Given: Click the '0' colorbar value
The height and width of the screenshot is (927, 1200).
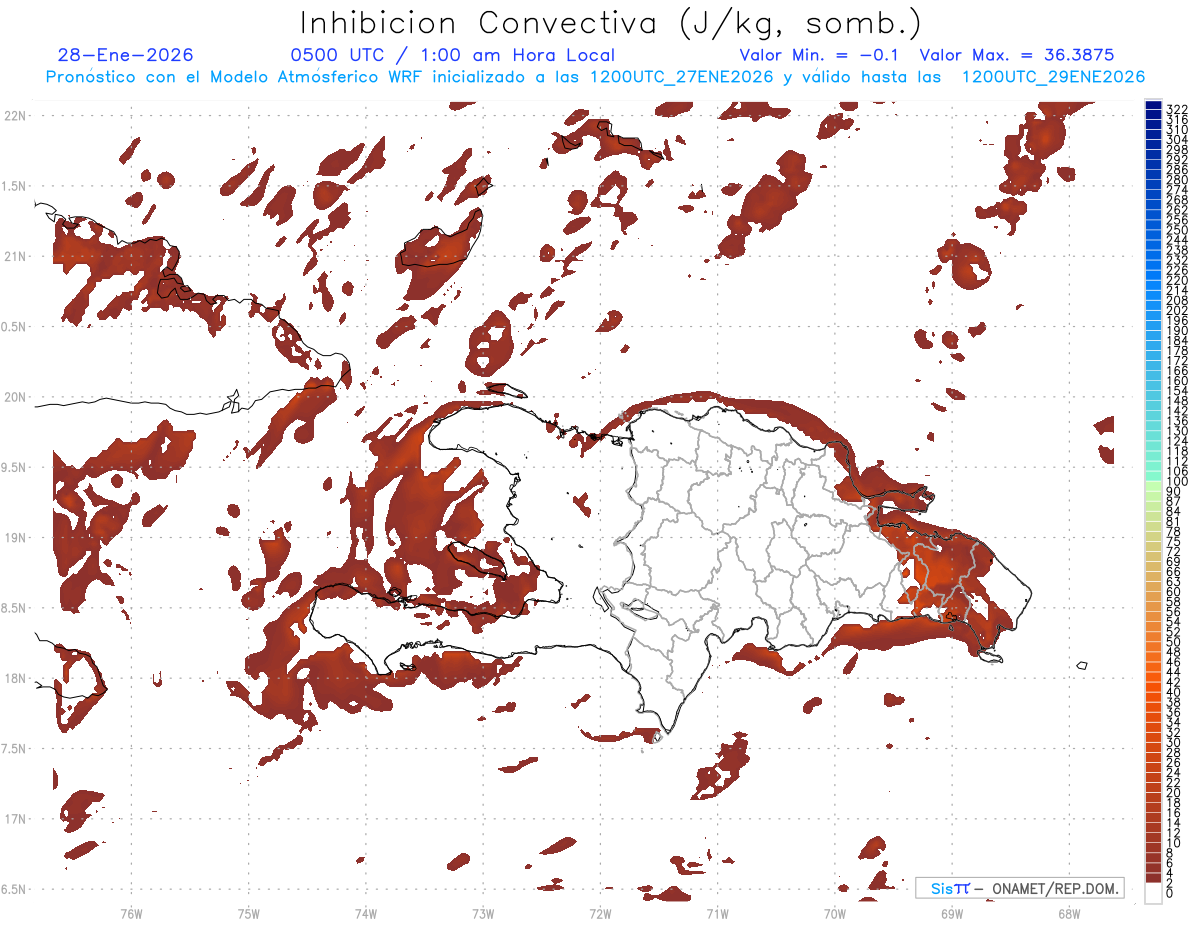Looking at the screenshot, I should [x=1170, y=894].
